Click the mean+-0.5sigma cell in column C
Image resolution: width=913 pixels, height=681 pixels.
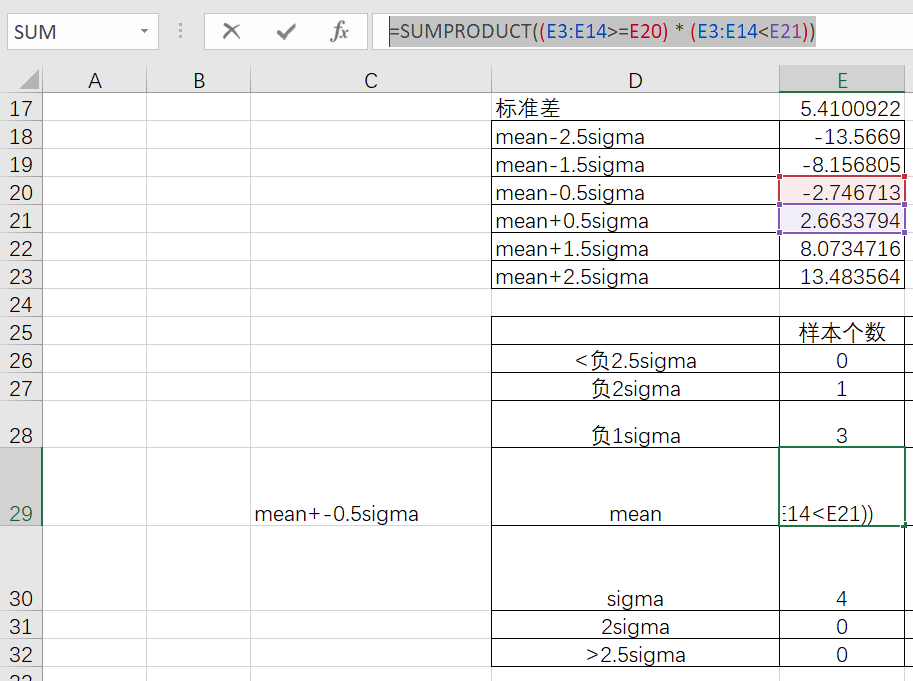(371, 487)
